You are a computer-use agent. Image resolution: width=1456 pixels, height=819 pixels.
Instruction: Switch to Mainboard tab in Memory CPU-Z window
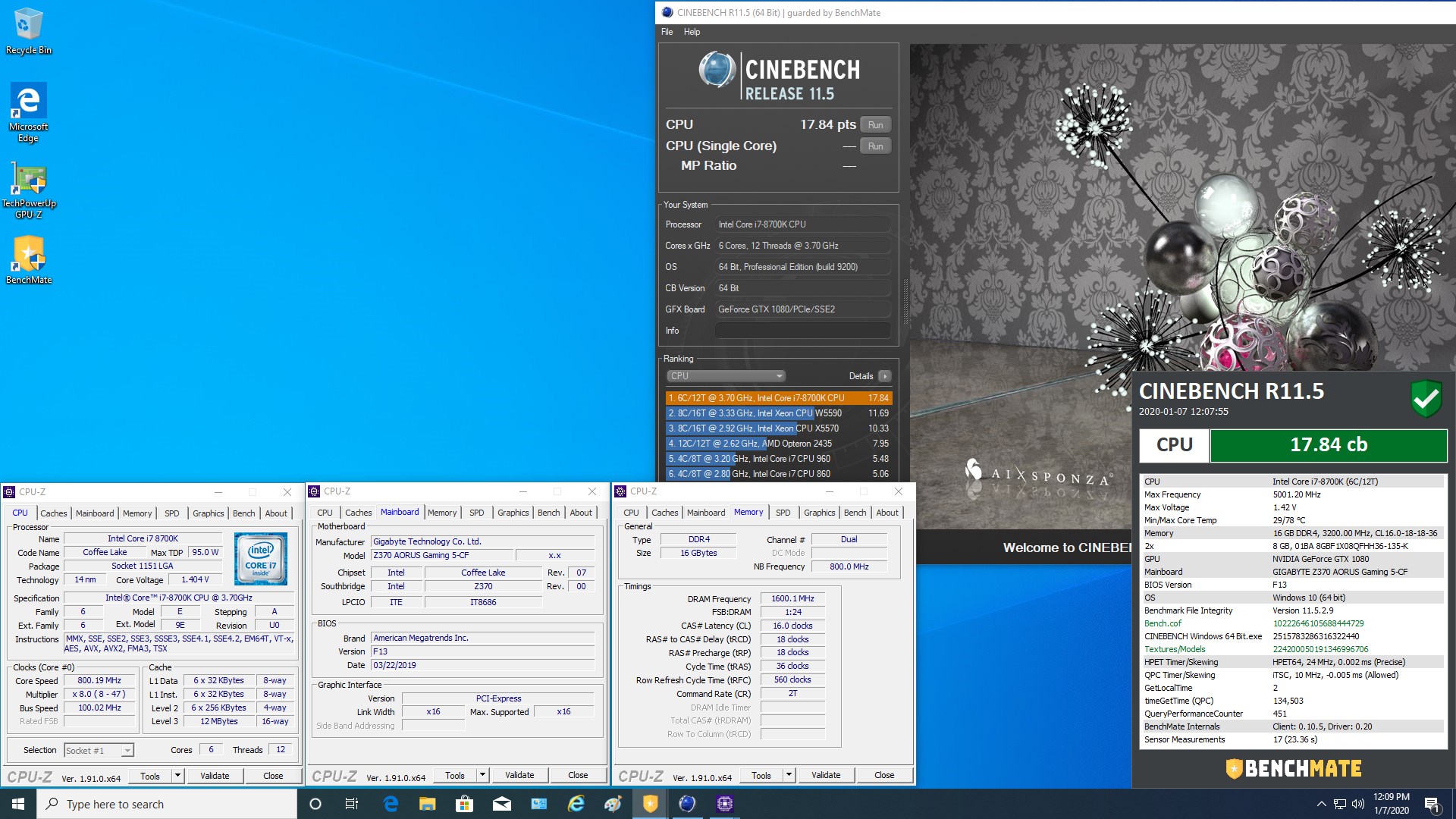tap(706, 513)
